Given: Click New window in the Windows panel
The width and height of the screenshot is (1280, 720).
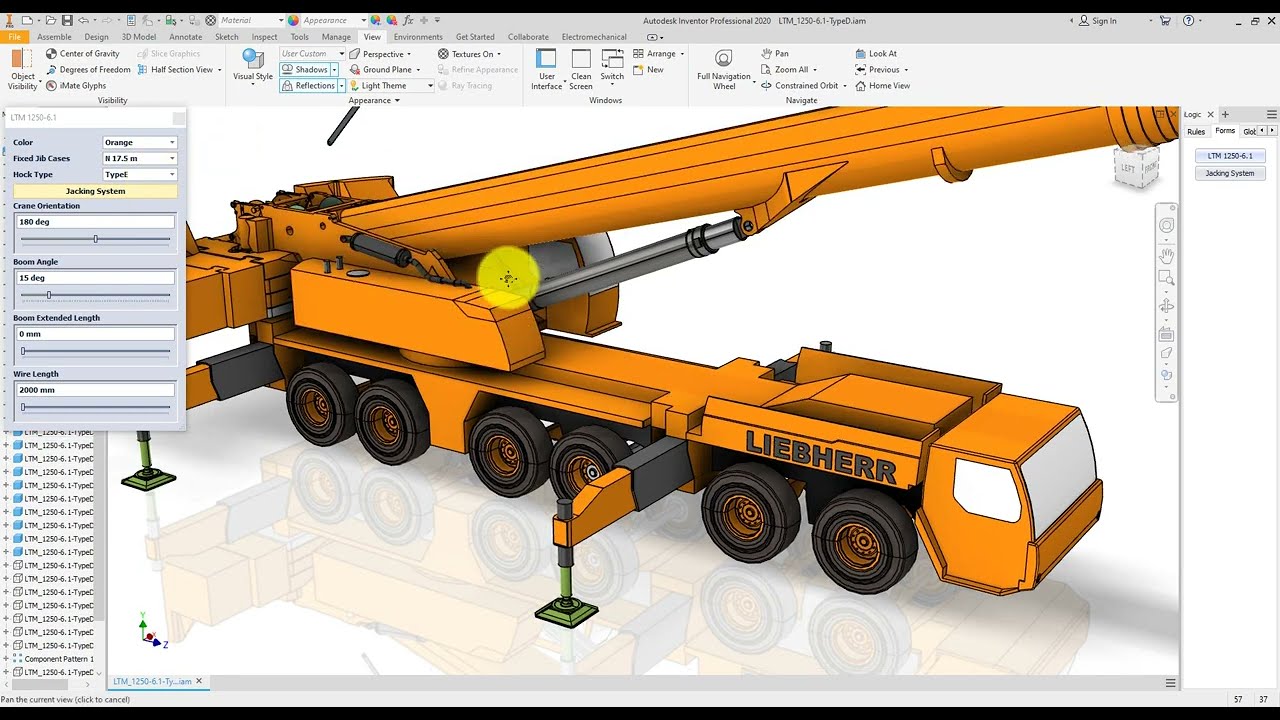Looking at the screenshot, I should [x=647, y=70].
